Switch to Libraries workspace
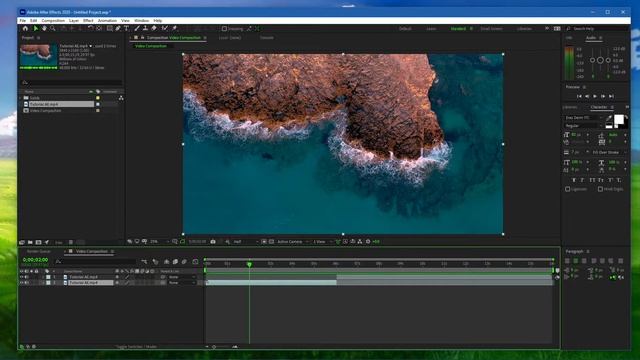Viewport: 640px width, 360px height. [x=524, y=29]
